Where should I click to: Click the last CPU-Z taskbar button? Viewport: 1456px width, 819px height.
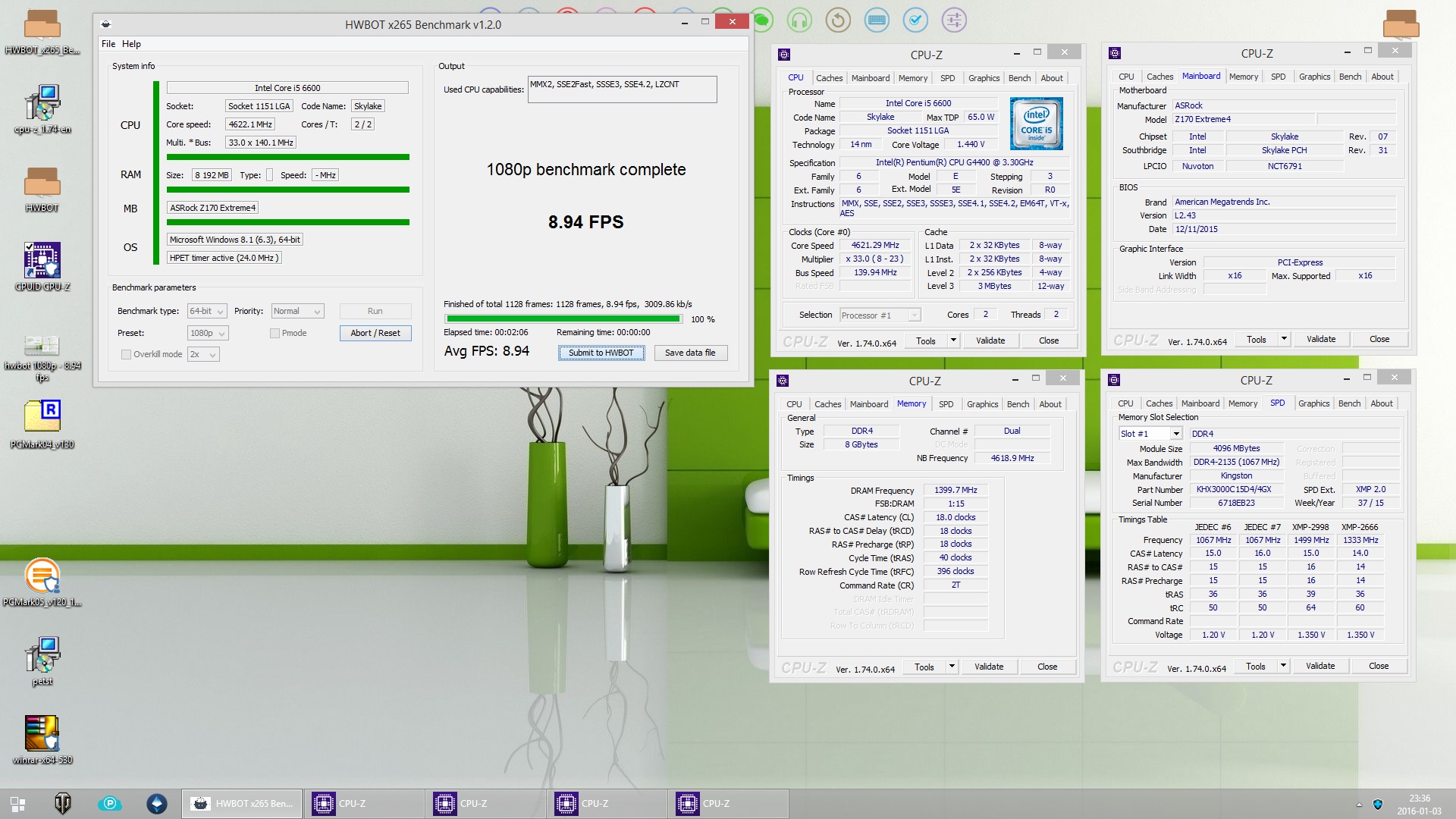[728, 804]
